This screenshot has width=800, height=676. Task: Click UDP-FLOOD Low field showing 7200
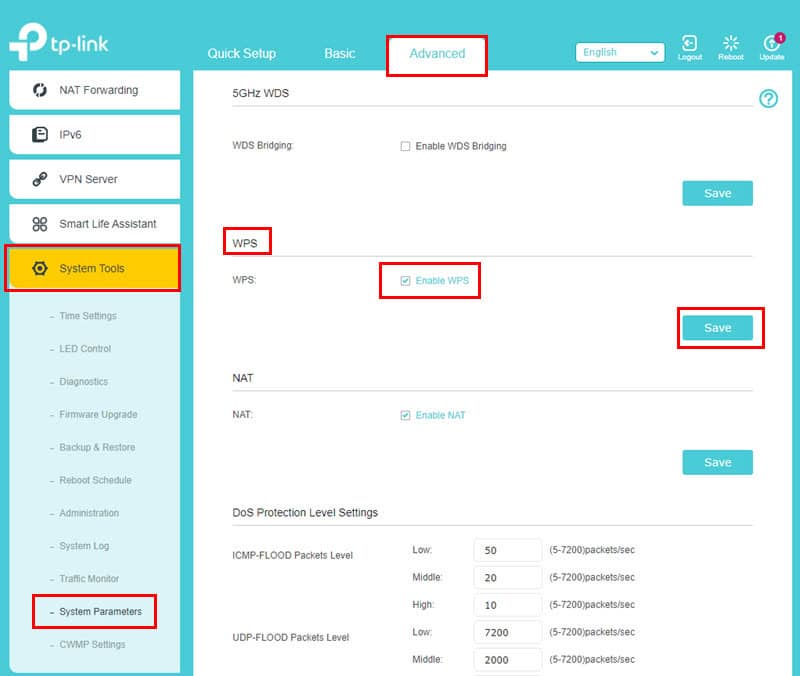(508, 633)
